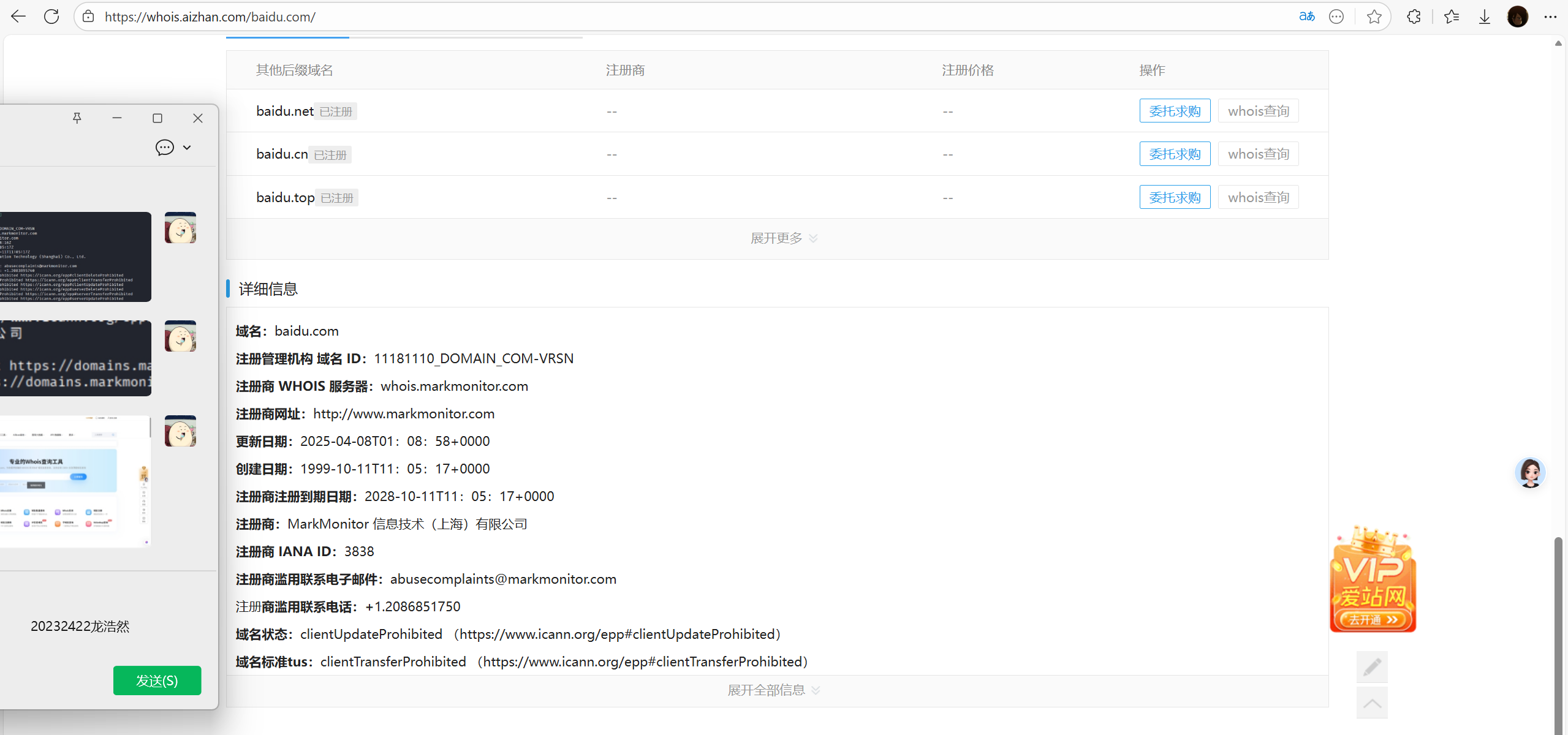Pin the chat window on top
The width and height of the screenshot is (1568, 735).
point(77,118)
